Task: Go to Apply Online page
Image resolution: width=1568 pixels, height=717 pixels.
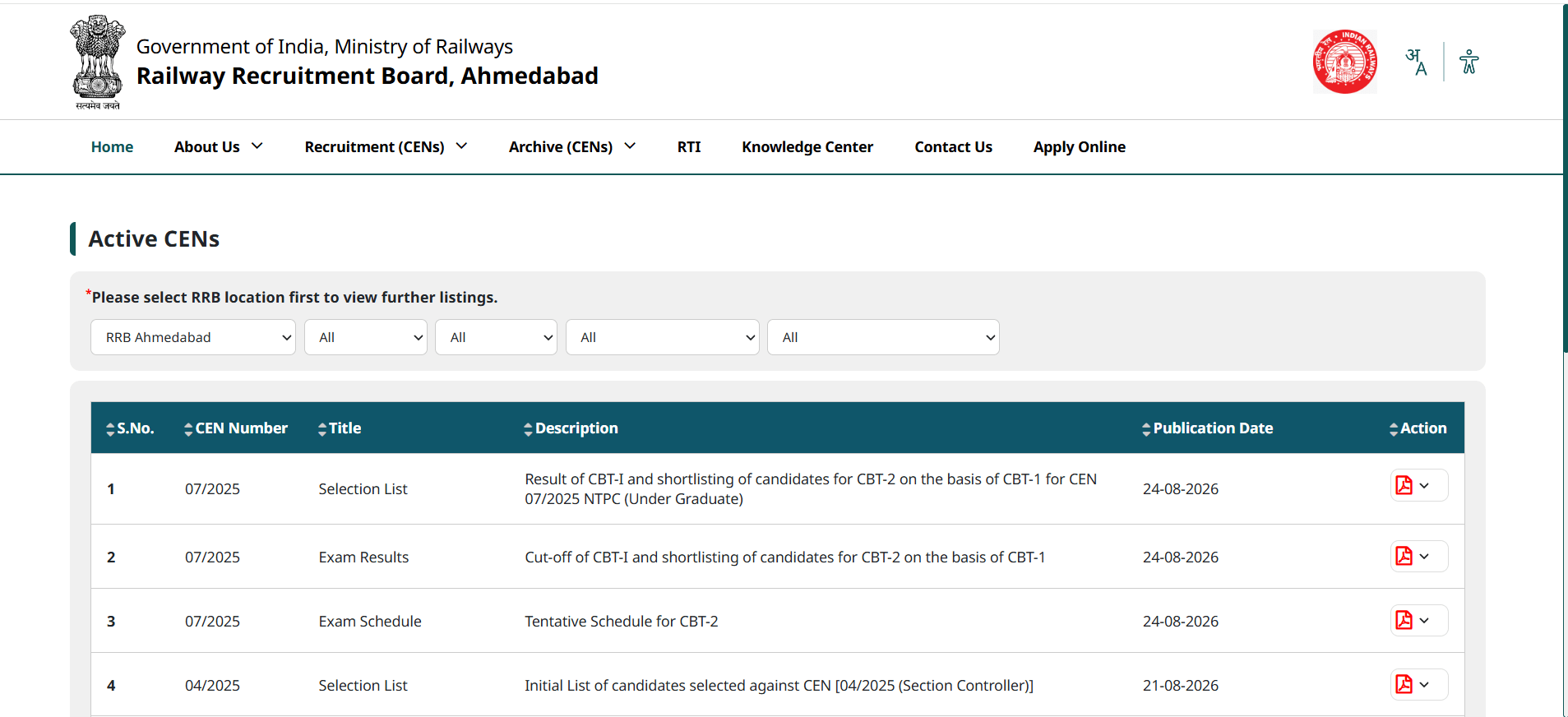Action: pyautogui.click(x=1080, y=147)
